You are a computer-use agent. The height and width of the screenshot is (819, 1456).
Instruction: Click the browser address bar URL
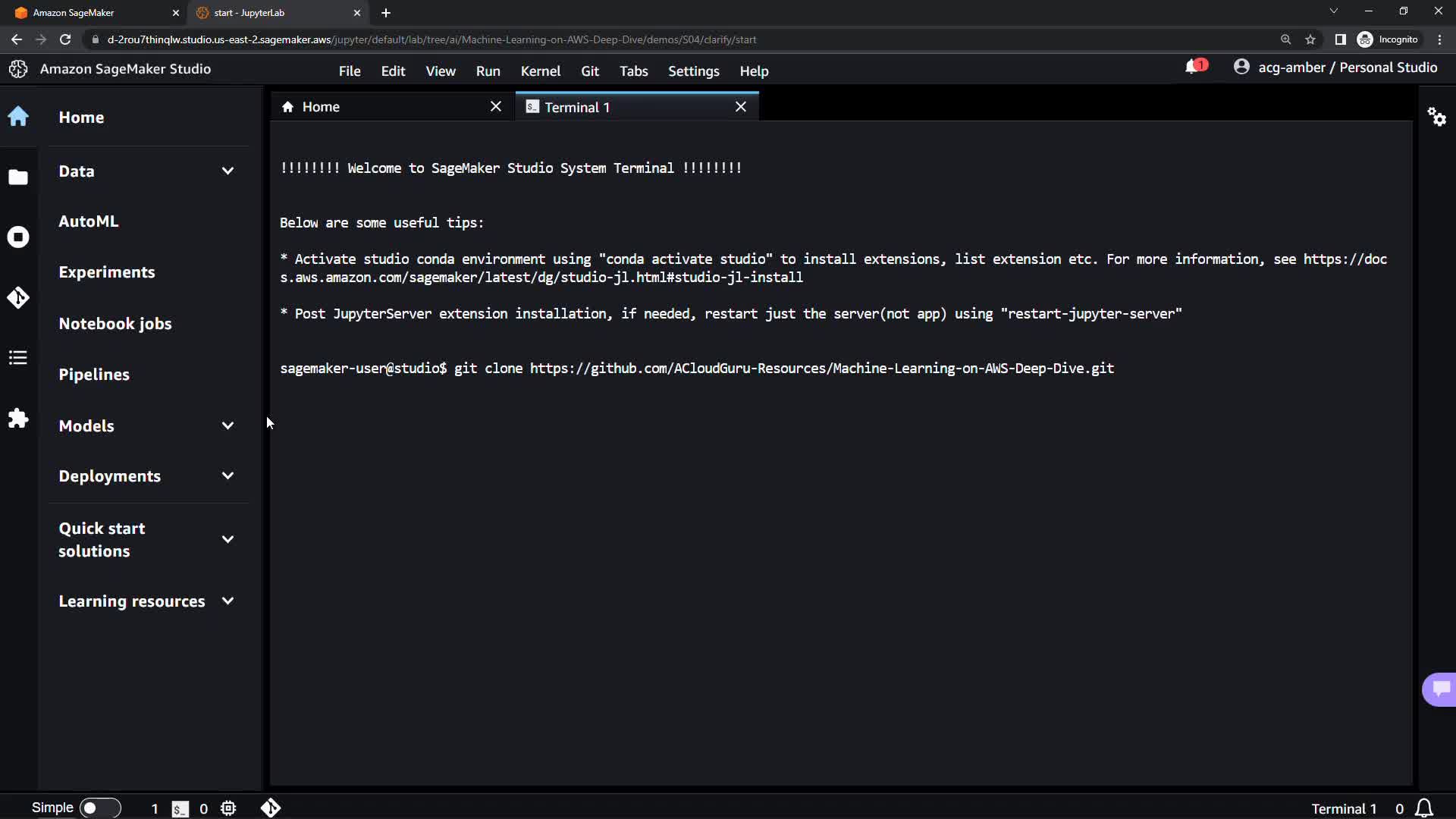click(432, 39)
